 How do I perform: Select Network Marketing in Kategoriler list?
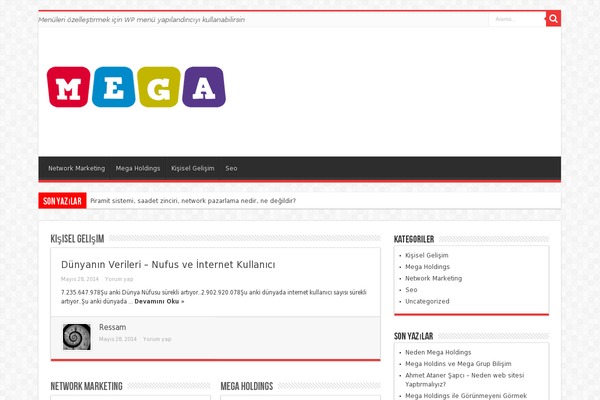pyautogui.click(x=434, y=278)
